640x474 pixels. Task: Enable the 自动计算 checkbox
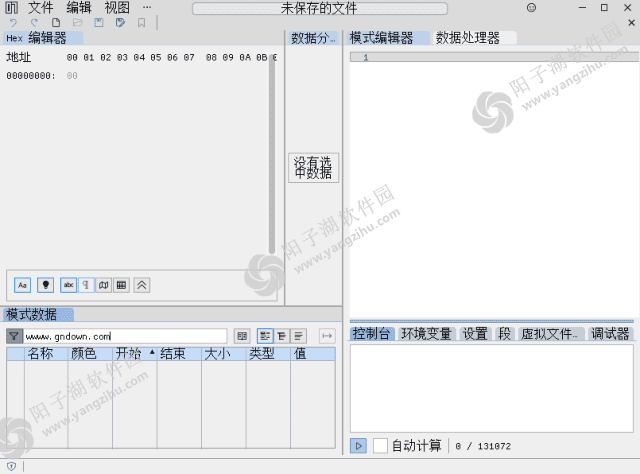[380, 446]
